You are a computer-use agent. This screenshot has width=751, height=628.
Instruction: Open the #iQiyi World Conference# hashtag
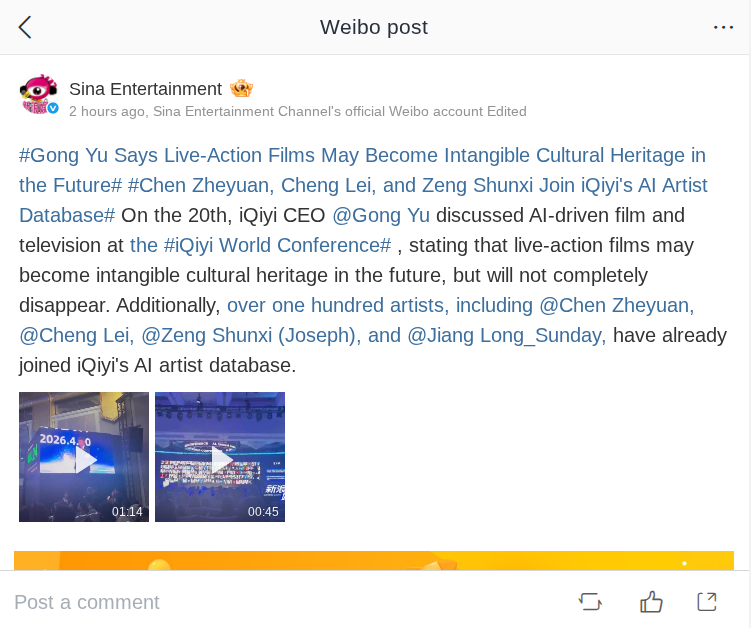277,245
